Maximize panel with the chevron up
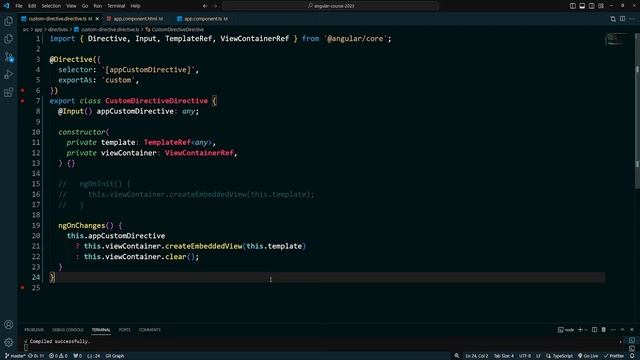This screenshot has width=640, height=360. [x=622, y=330]
